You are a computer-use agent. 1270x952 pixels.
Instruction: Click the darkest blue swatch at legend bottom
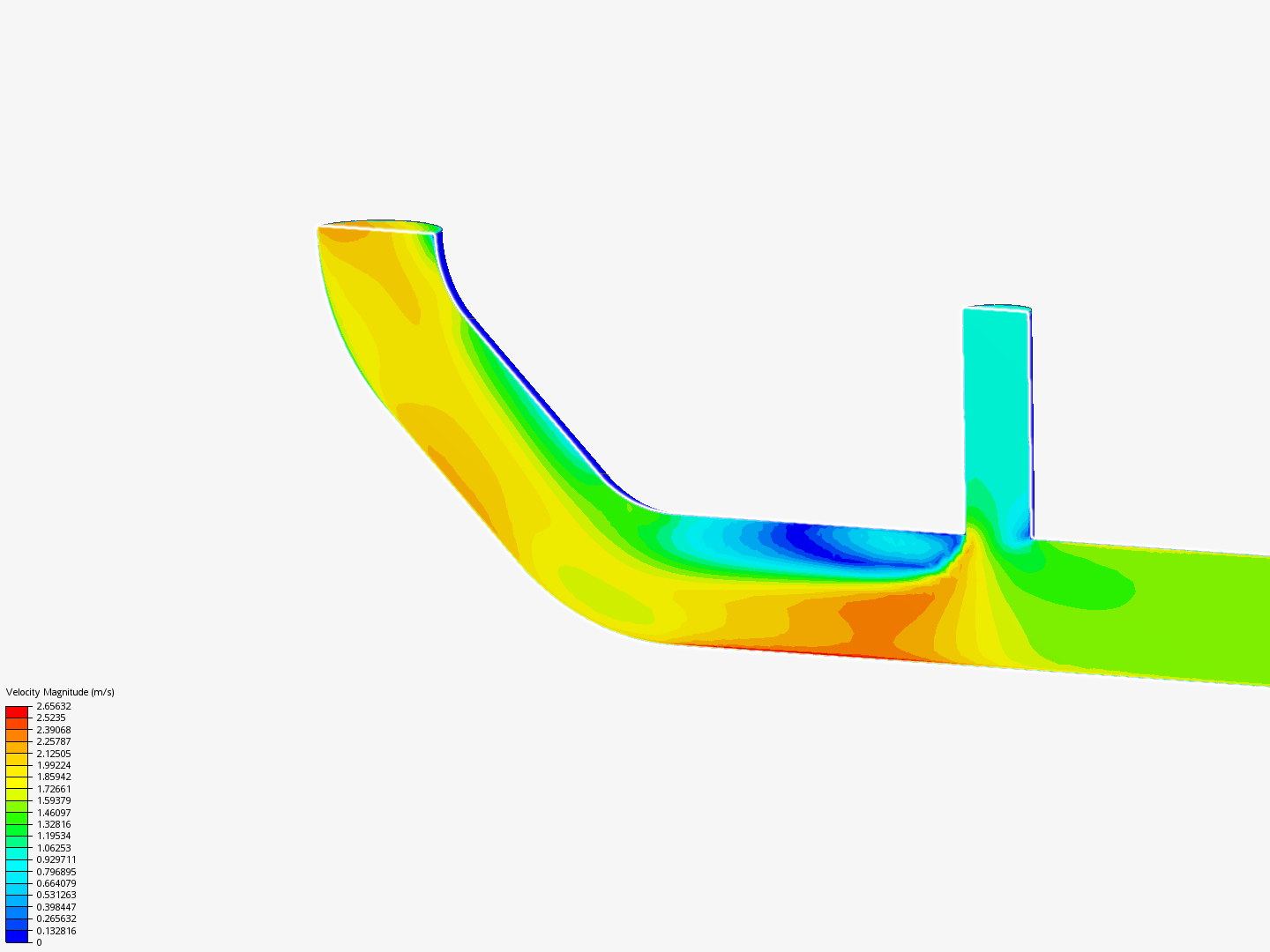[x=17, y=936]
